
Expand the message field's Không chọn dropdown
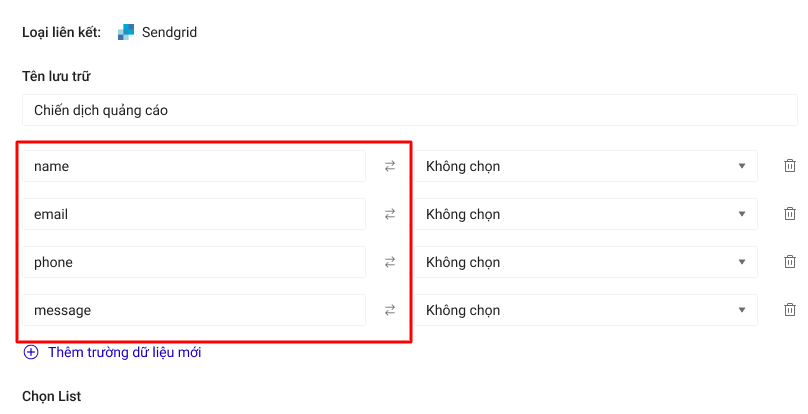[586, 310]
